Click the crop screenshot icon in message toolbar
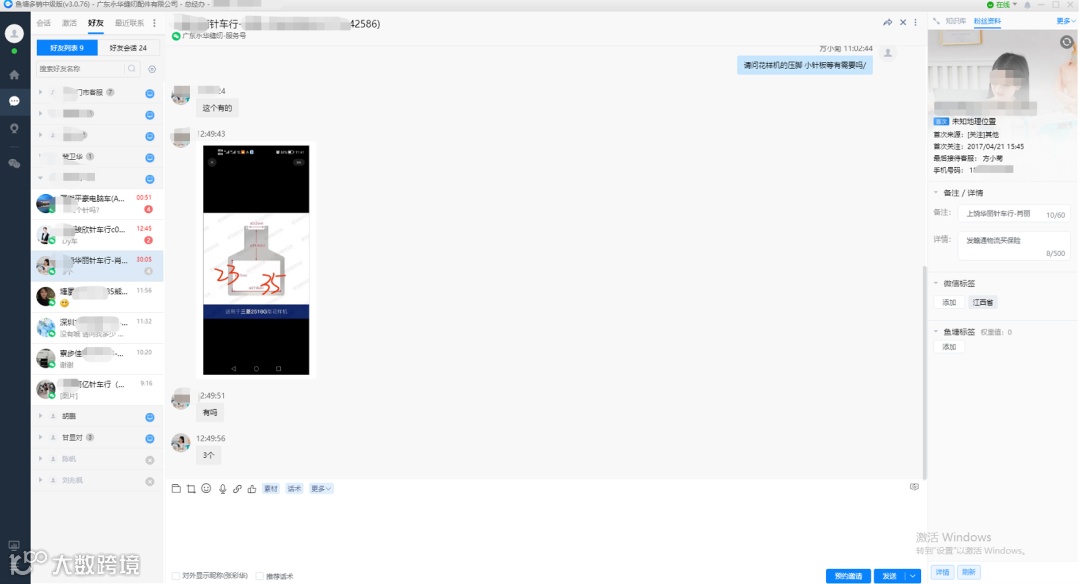 point(191,488)
